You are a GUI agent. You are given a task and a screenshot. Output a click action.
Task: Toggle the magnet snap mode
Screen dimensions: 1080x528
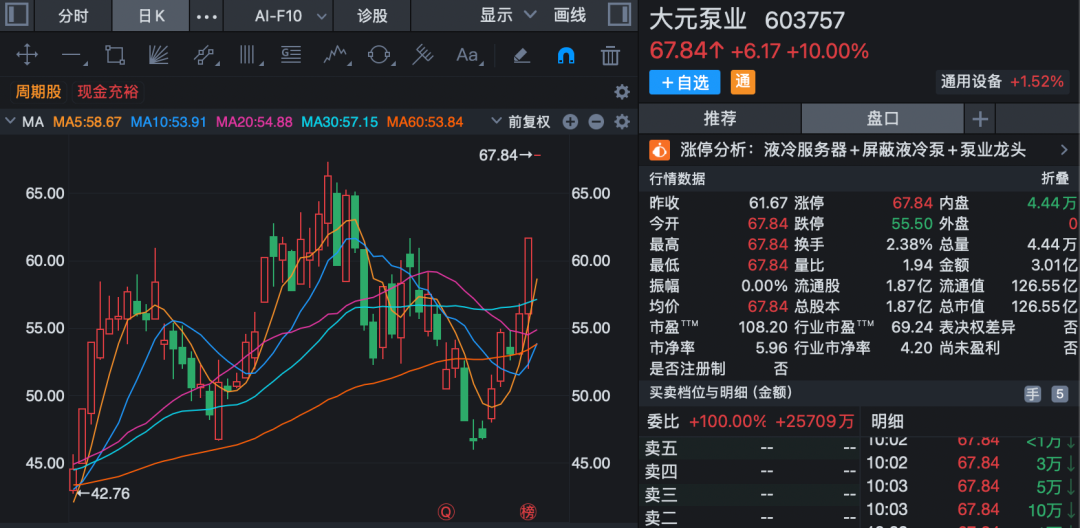[x=565, y=54]
